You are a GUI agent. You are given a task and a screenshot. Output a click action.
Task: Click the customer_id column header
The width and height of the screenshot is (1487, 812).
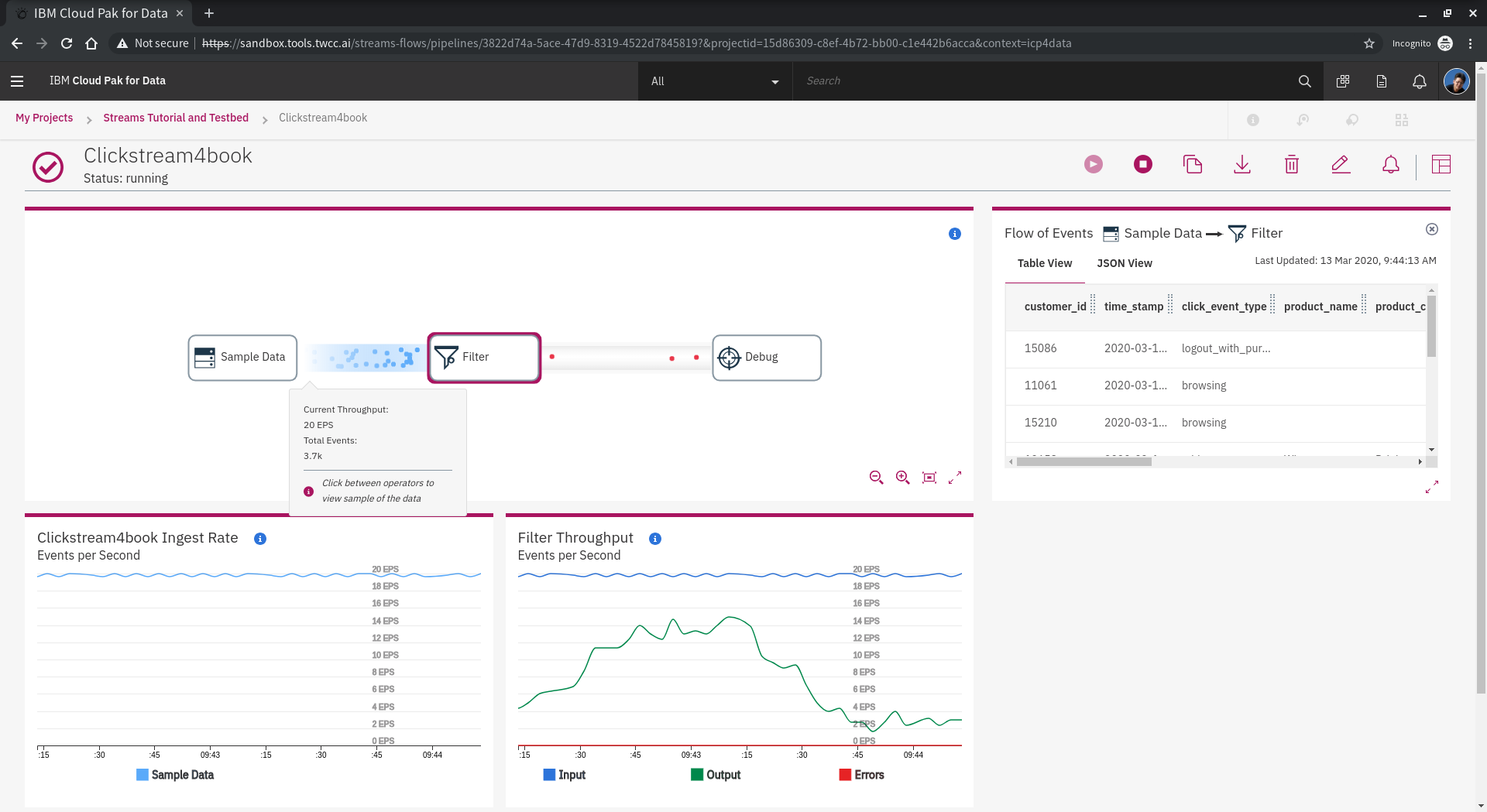[x=1055, y=307]
